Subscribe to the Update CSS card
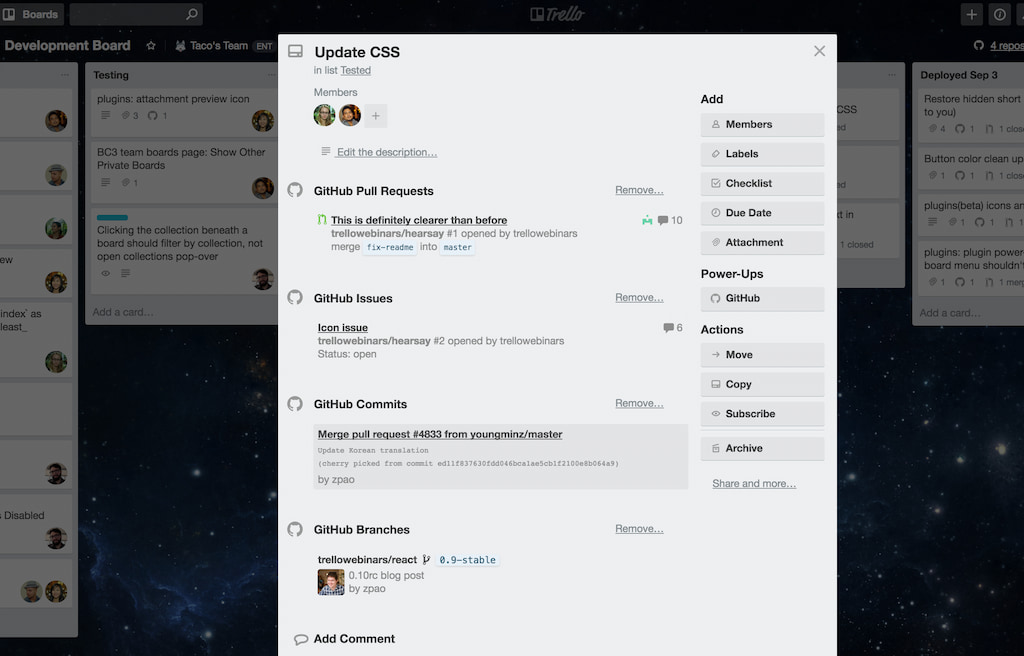The width and height of the screenshot is (1024, 656). tap(762, 413)
